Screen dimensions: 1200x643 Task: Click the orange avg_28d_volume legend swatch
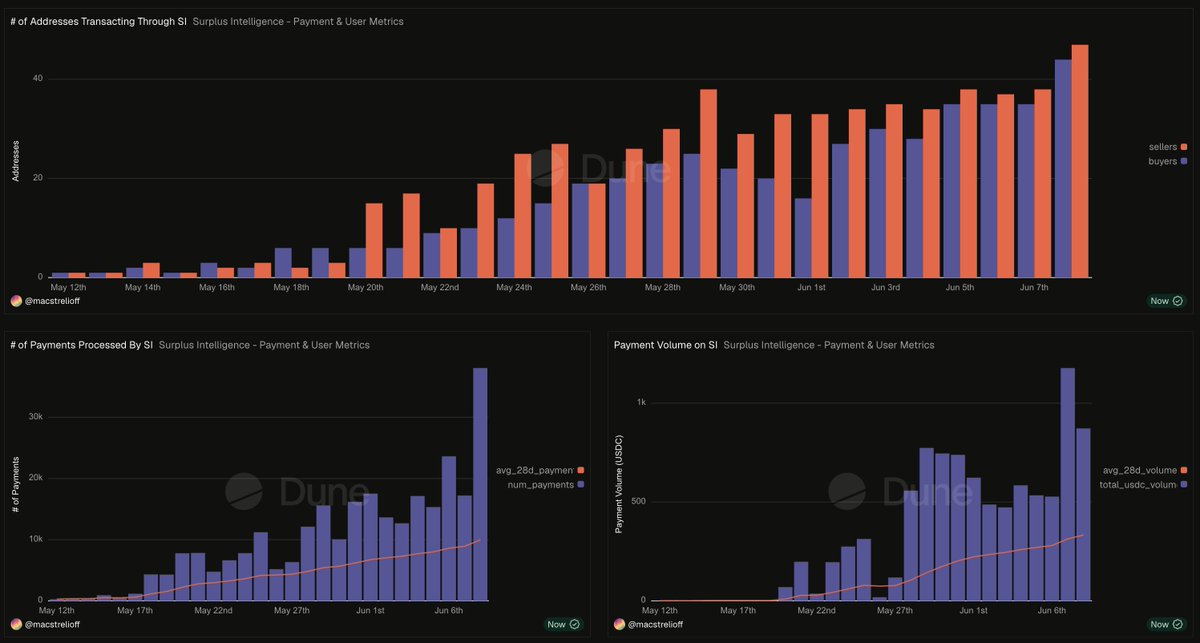tap(1185, 470)
